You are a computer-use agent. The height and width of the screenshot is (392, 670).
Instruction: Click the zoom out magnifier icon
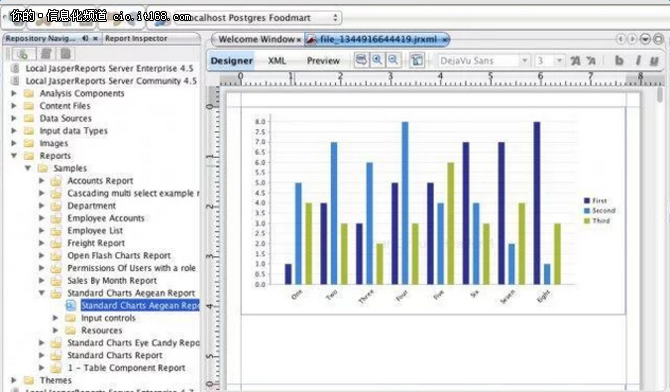tap(393, 60)
